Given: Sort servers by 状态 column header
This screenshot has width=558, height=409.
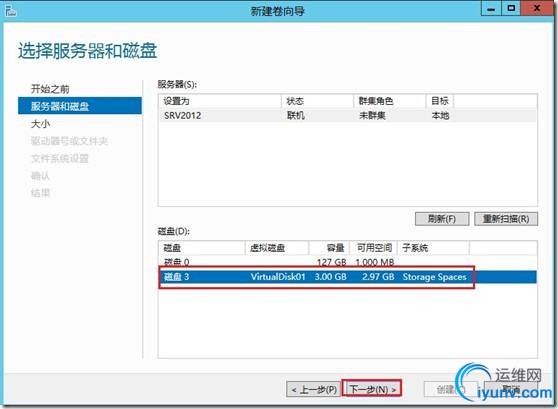Looking at the screenshot, I should tap(317, 101).
